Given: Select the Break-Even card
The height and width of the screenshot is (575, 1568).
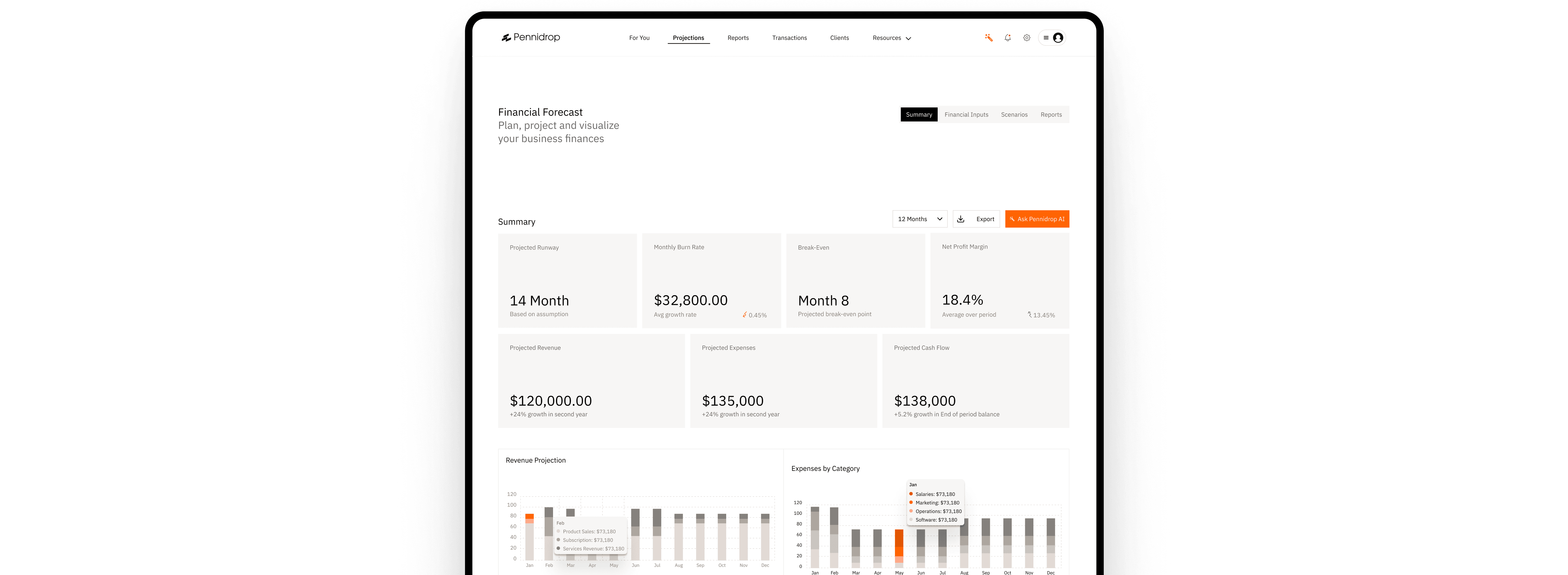Looking at the screenshot, I should (855, 281).
